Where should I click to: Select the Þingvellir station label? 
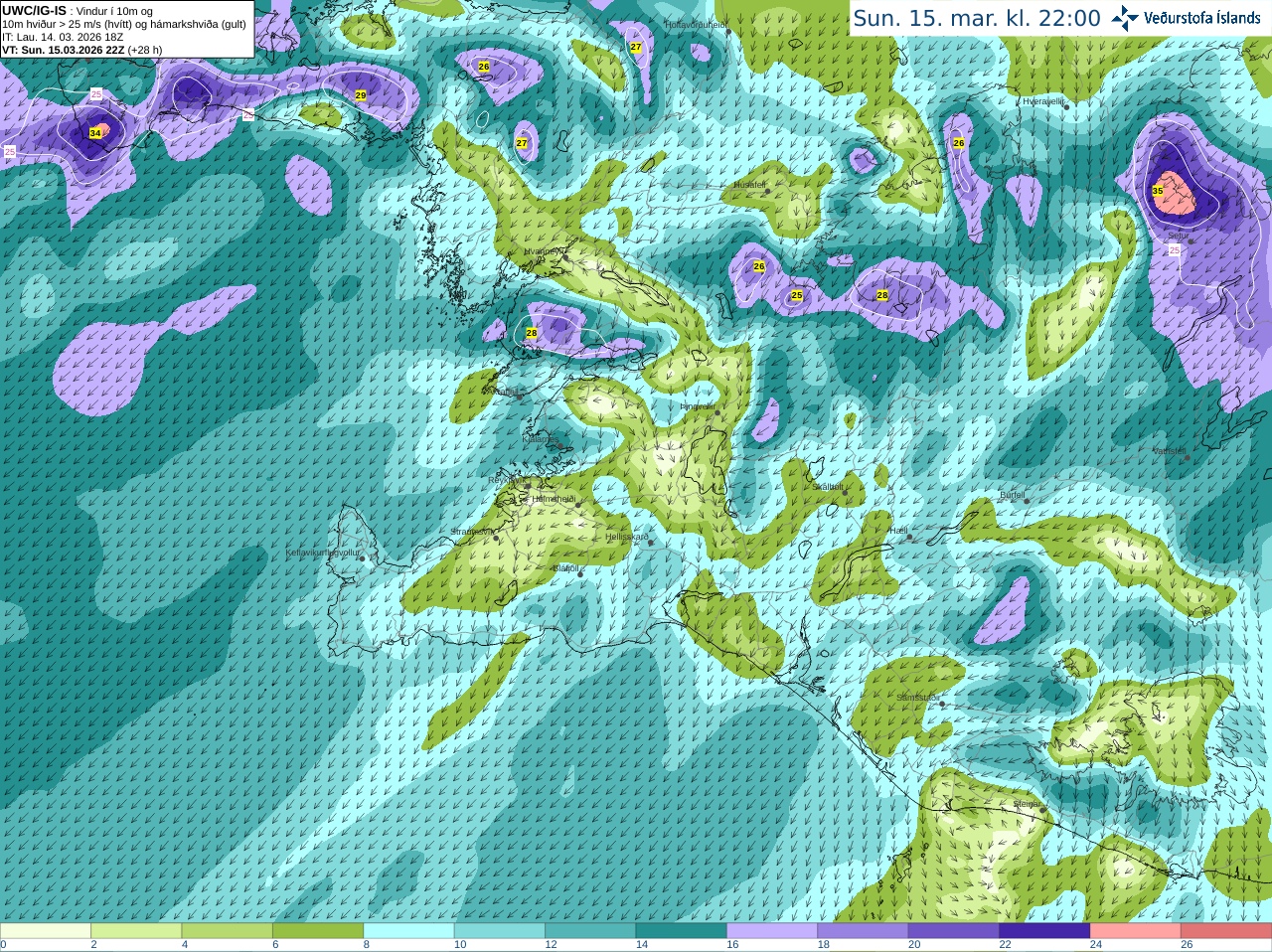pyautogui.click(x=698, y=406)
